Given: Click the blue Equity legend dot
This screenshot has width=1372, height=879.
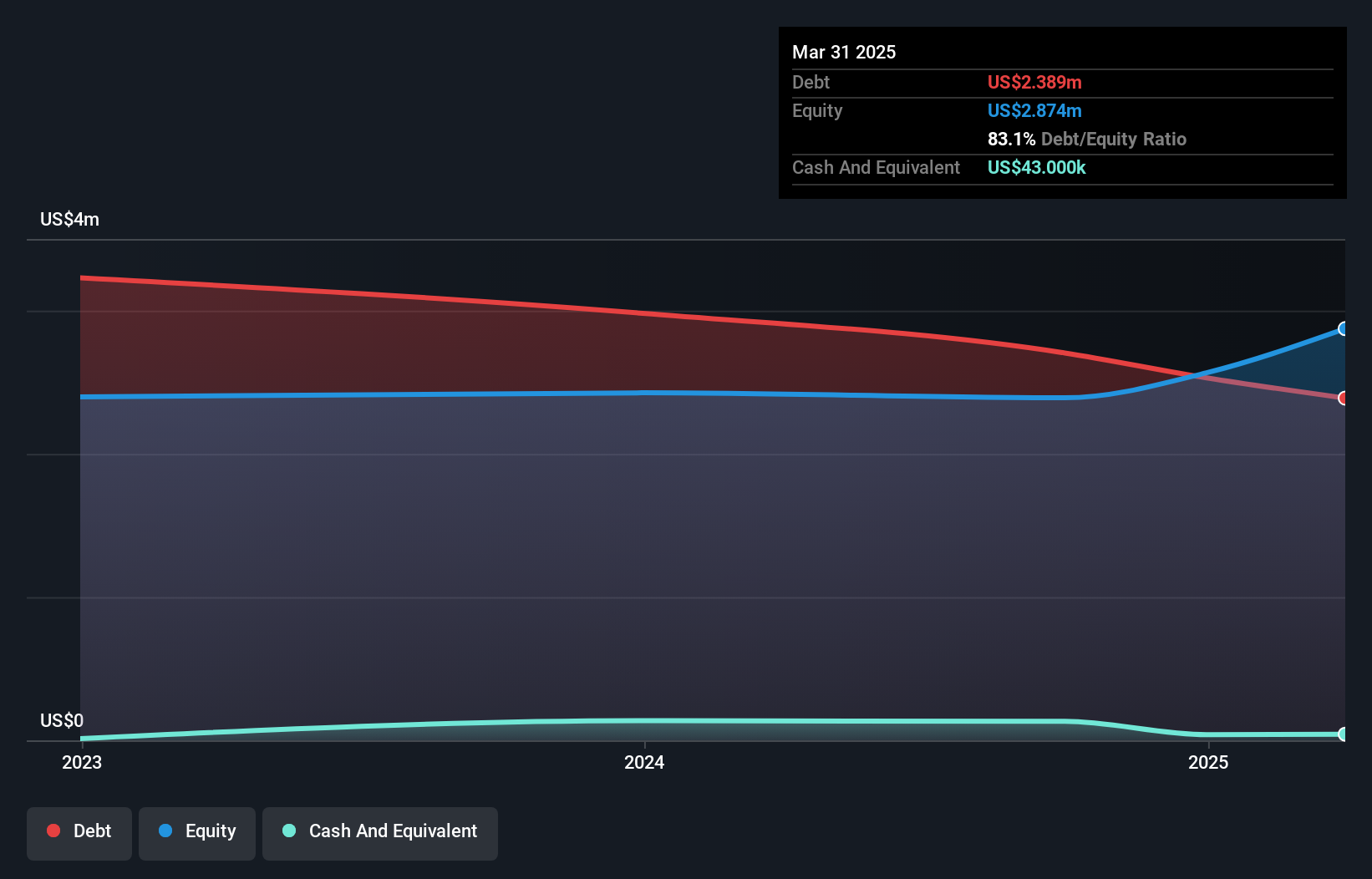Looking at the screenshot, I should click(x=167, y=831).
